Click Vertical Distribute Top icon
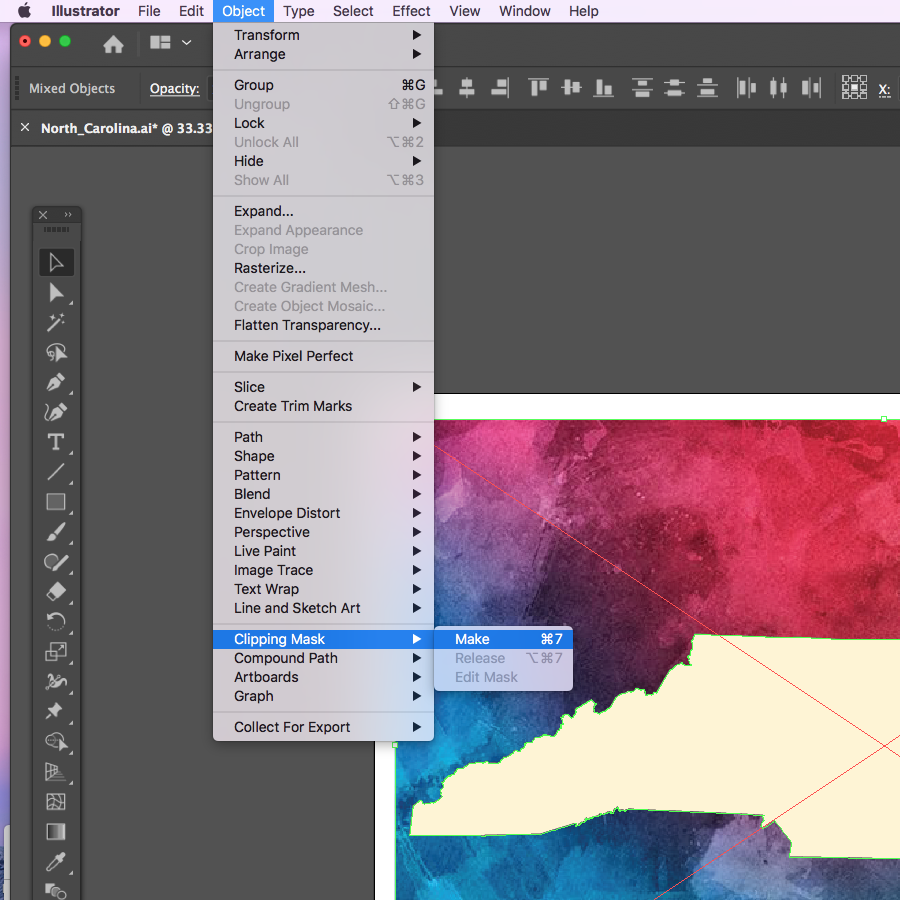The height and width of the screenshot is (900, 900). click(x=642, y=88)
